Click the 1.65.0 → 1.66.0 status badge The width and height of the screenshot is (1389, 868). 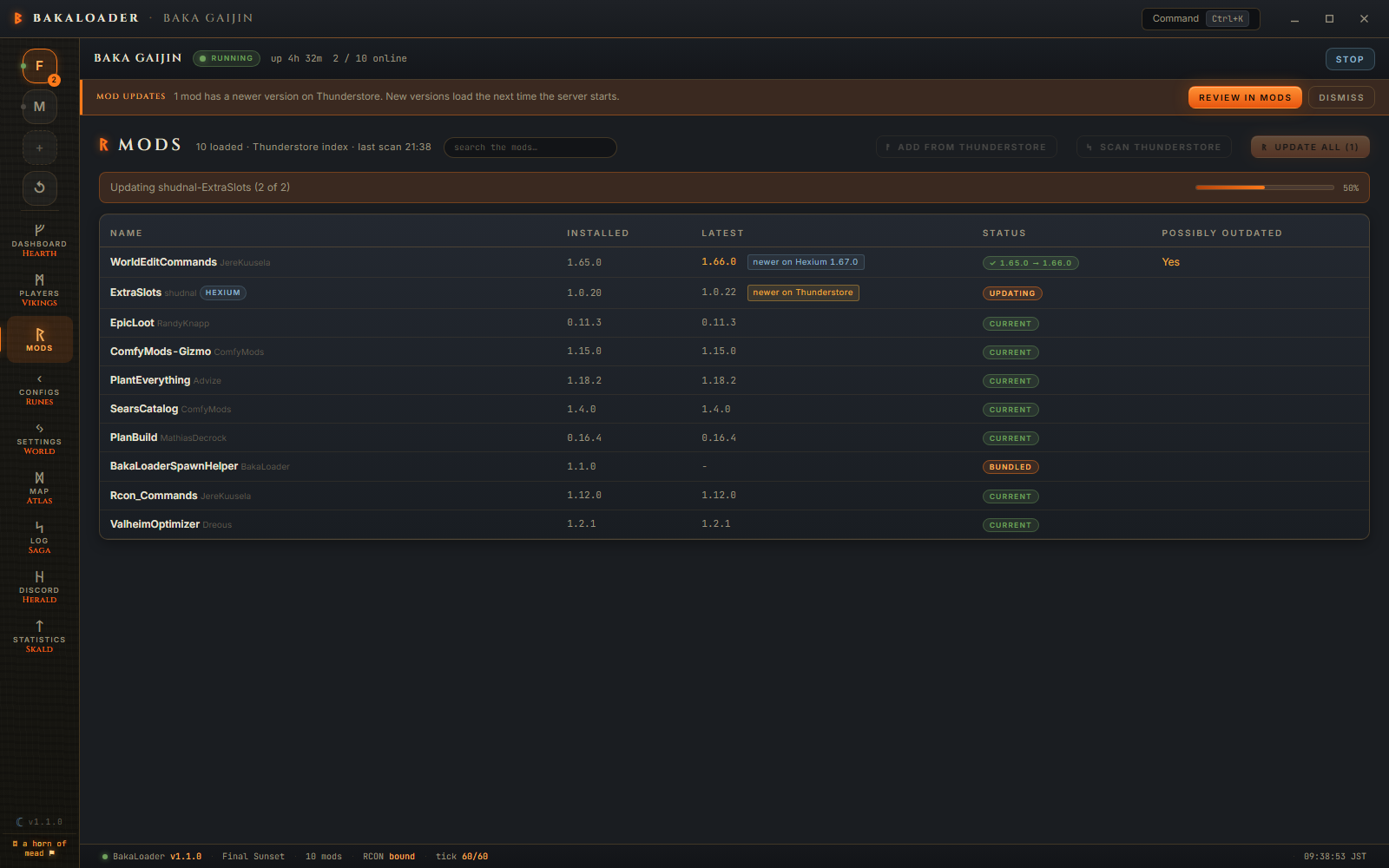pos(1030,263)
